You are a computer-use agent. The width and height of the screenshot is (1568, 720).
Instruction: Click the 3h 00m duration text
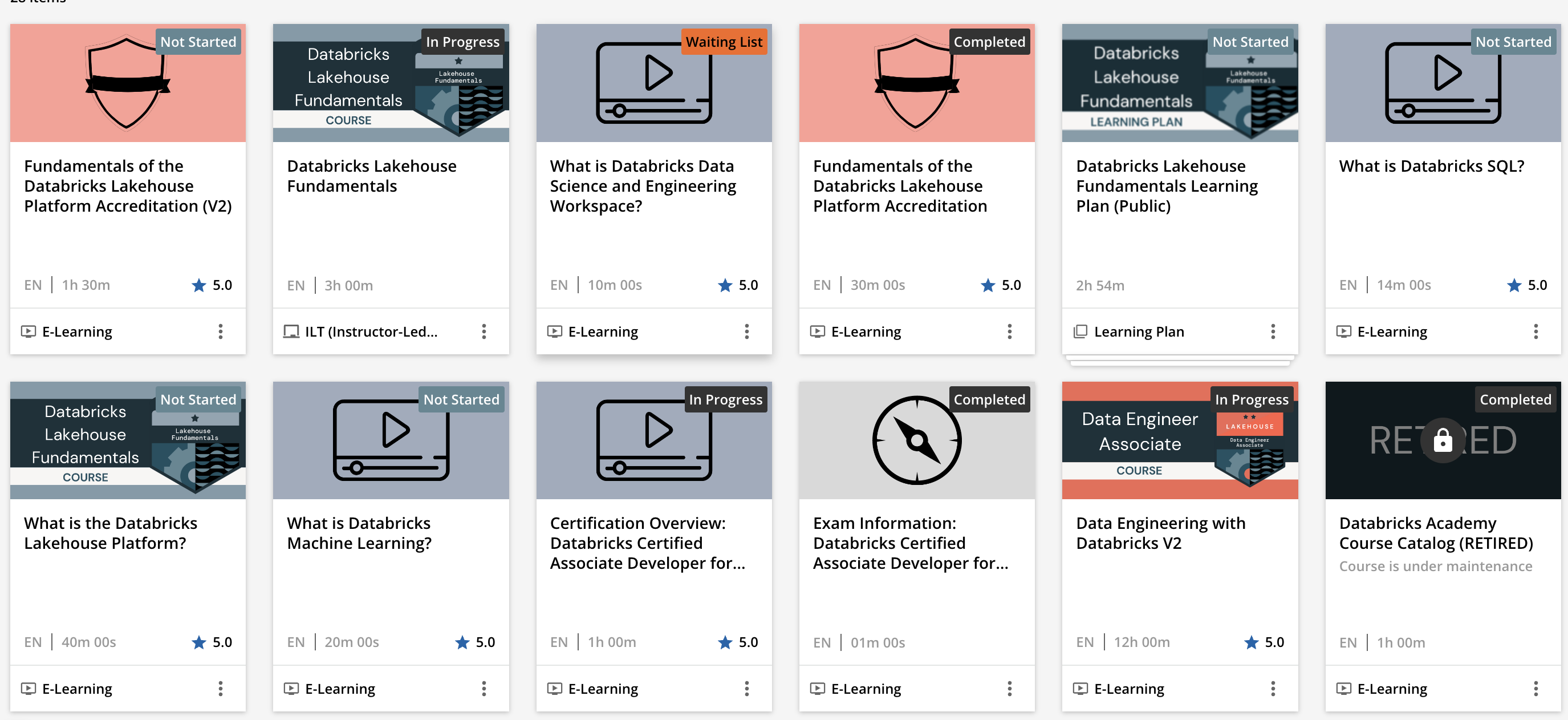pyautogui.click(x=349, y=286)
